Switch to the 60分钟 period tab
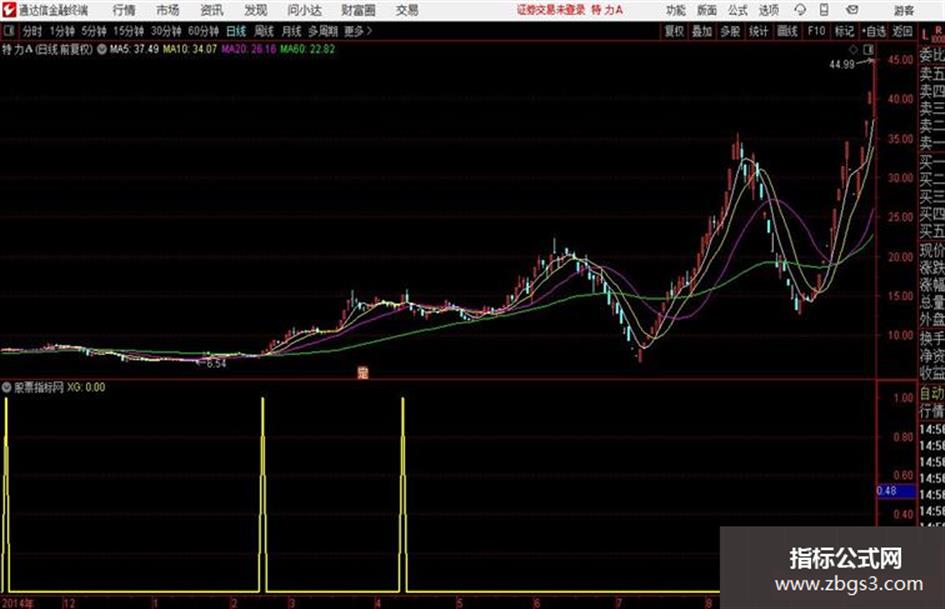945x609 pixels. tap(203, 31)
